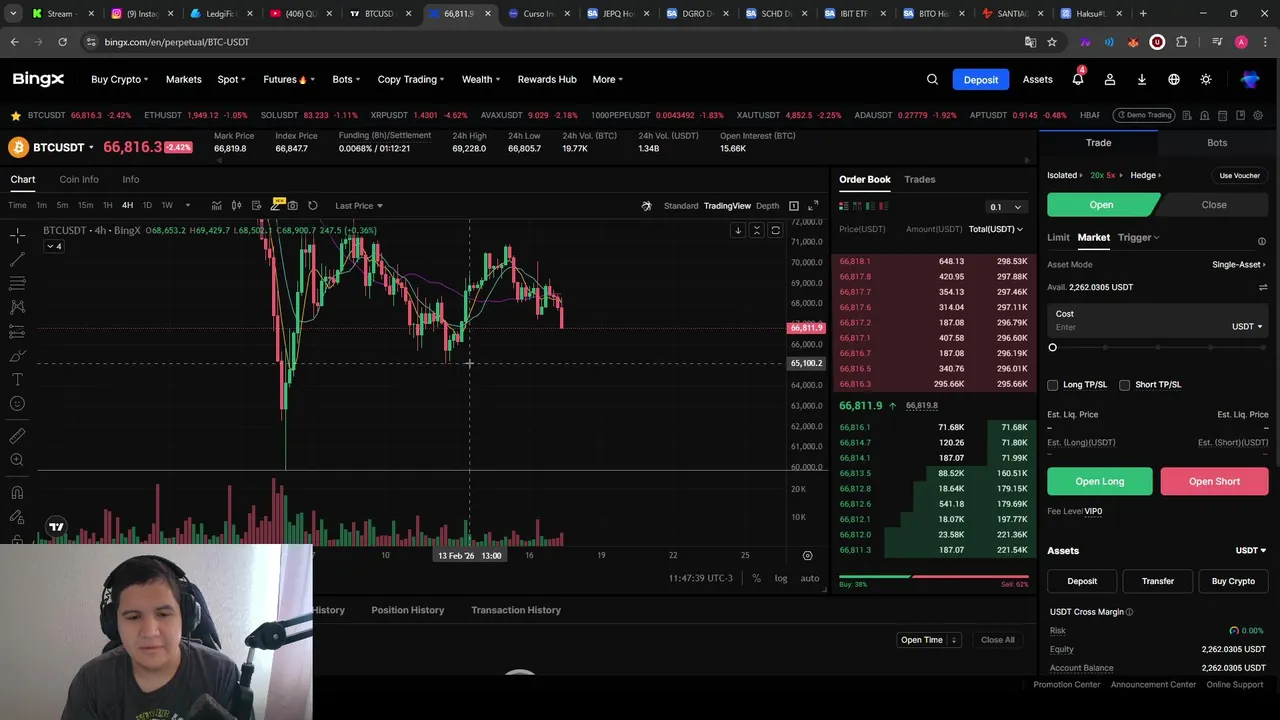Select the Open position toggle
Viewport: 1280px width, 720px height.
[1101, 205]
